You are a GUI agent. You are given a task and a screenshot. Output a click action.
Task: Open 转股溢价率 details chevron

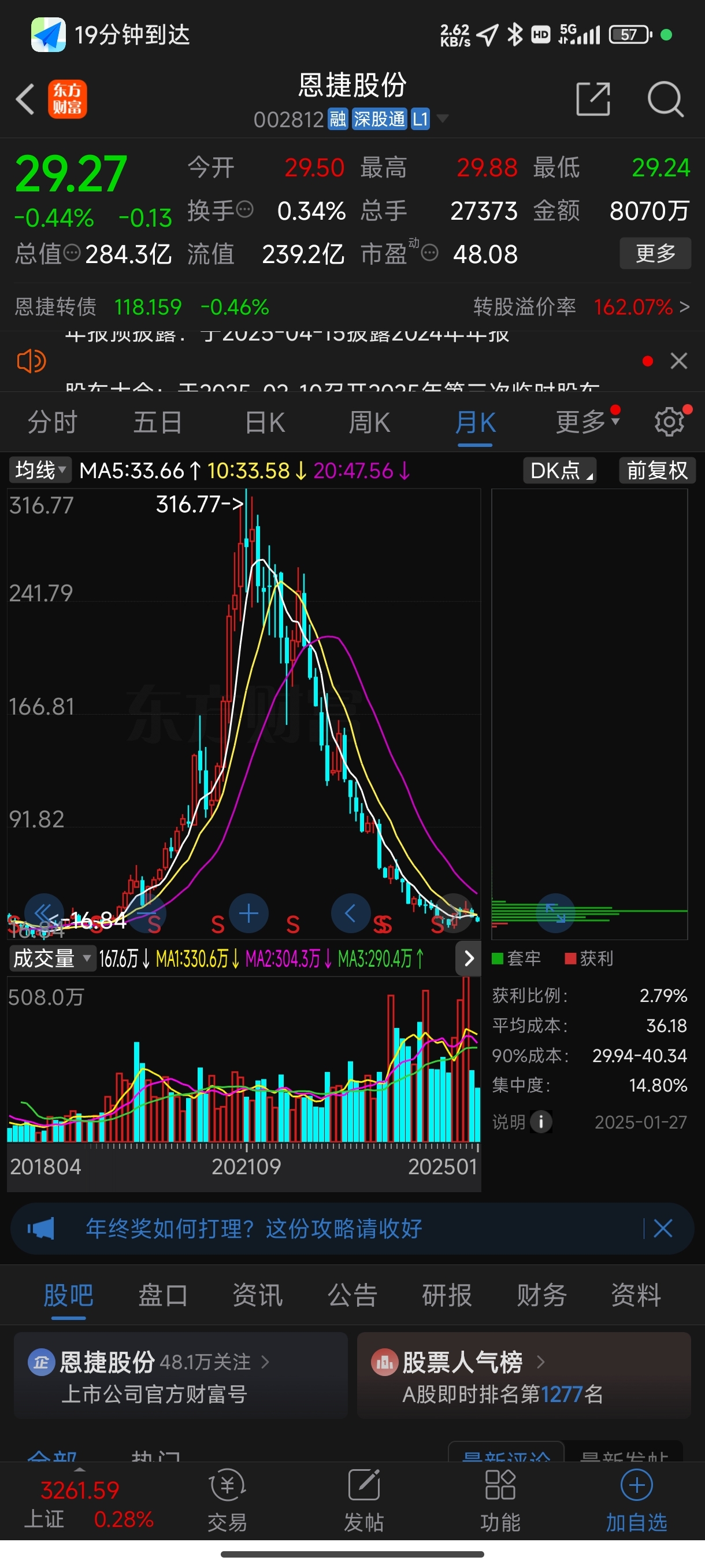[684, 307]
